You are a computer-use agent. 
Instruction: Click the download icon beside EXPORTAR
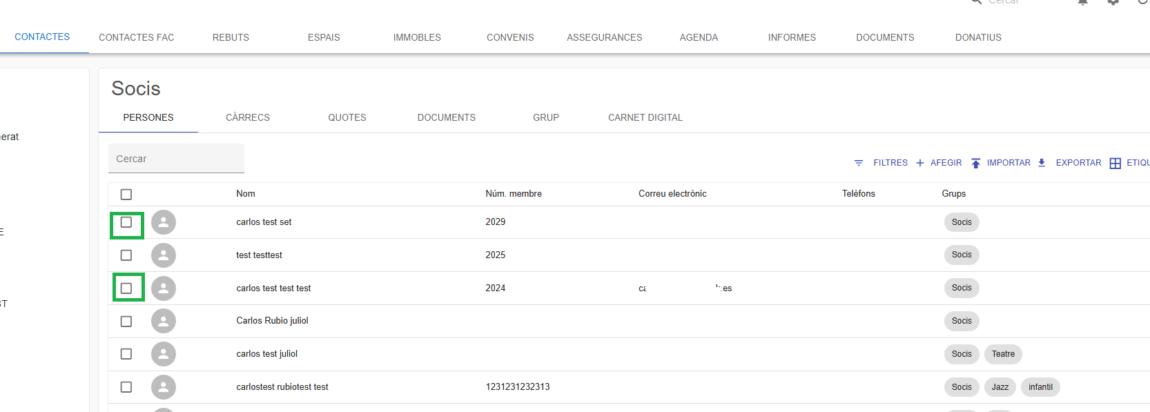1041,163
